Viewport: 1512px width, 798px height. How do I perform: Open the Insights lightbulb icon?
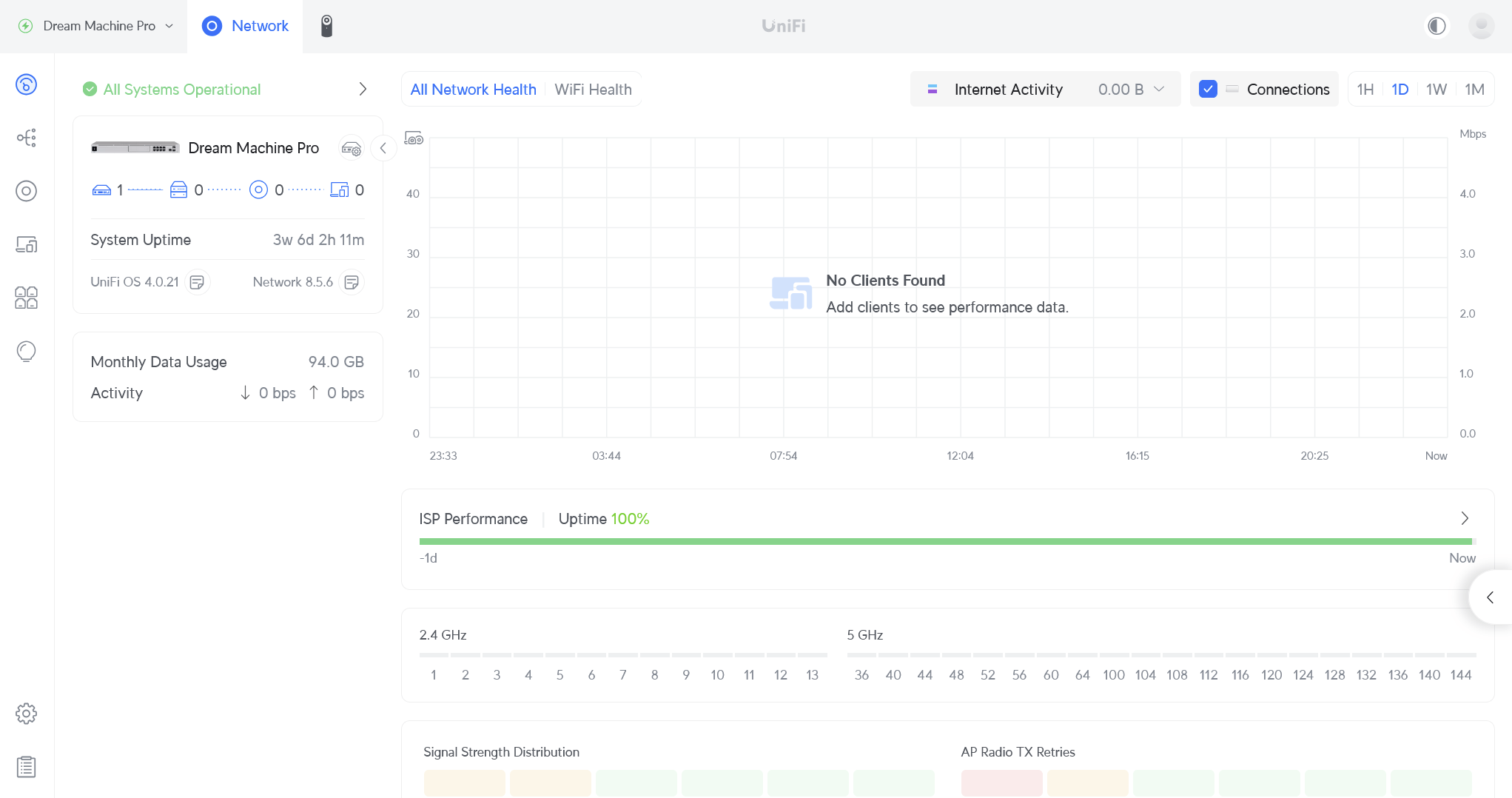pos(26,351)
